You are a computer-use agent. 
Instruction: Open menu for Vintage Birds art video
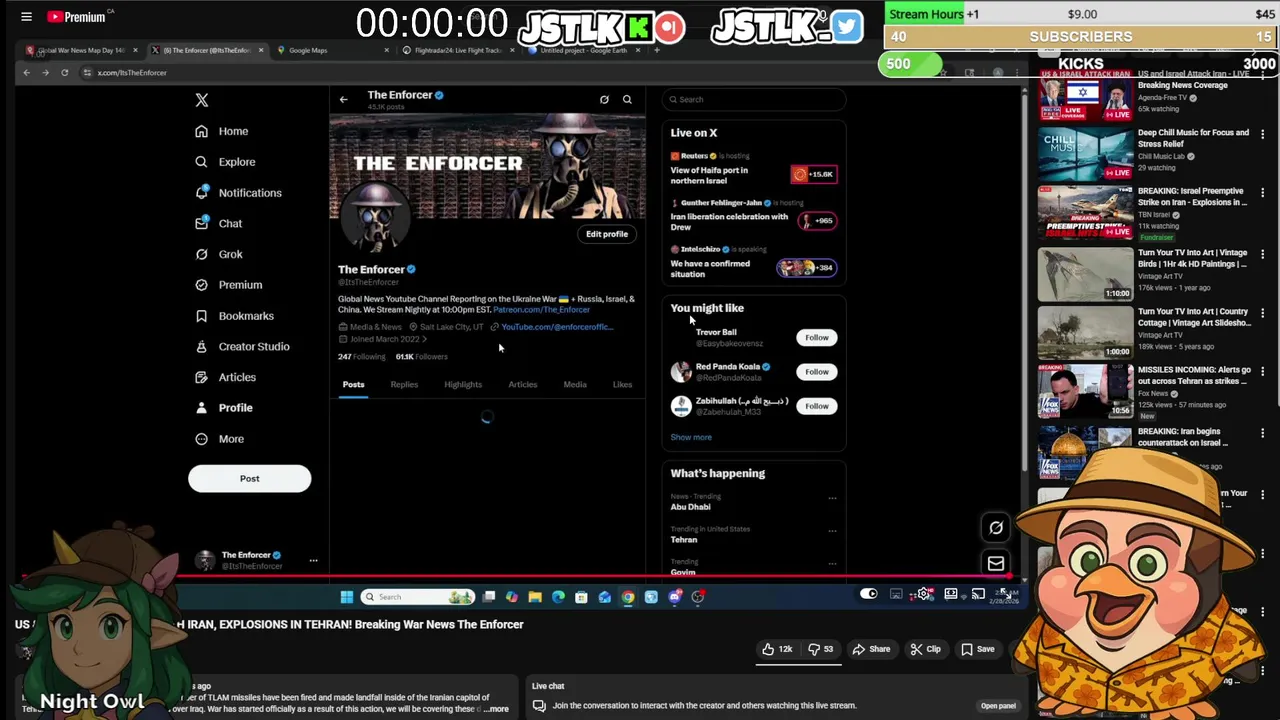pos(1262,254)
